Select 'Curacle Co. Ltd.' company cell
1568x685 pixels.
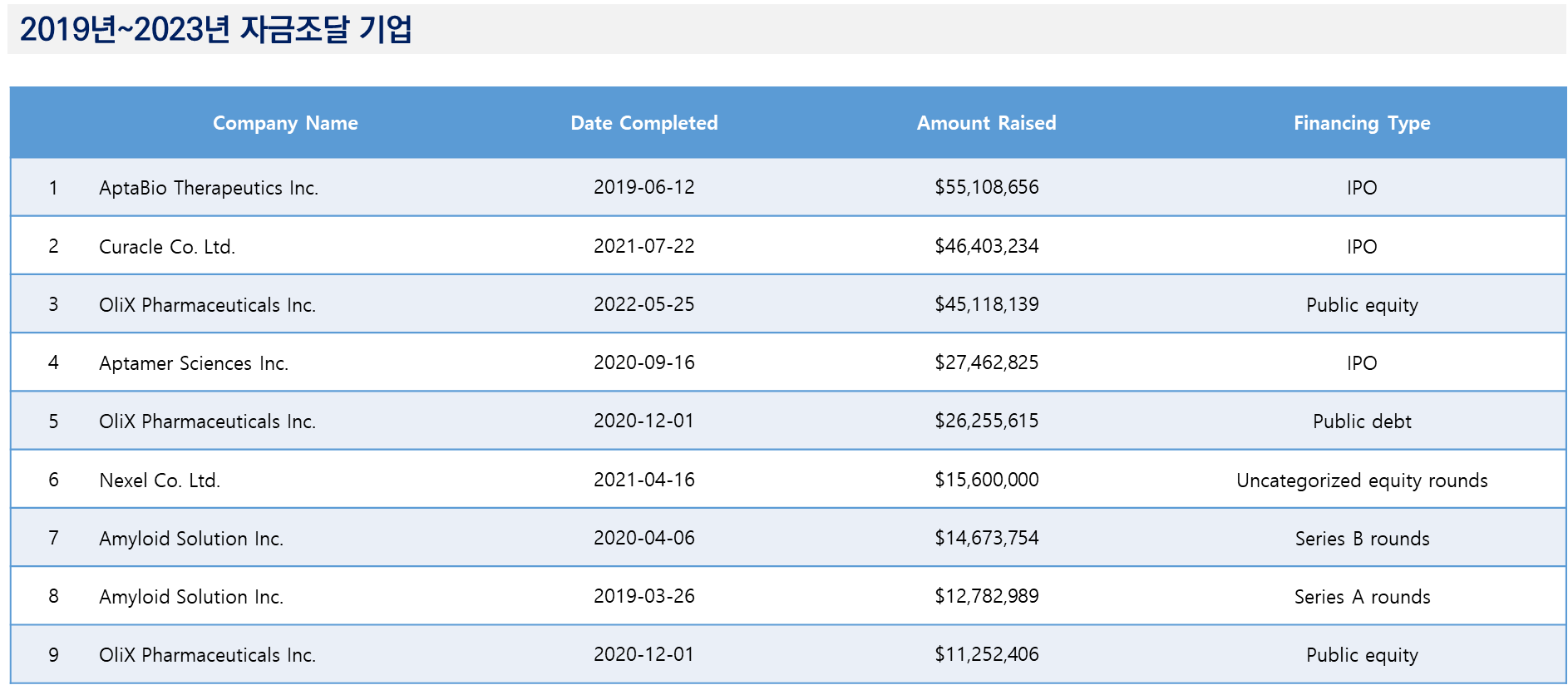pos(167,247)
